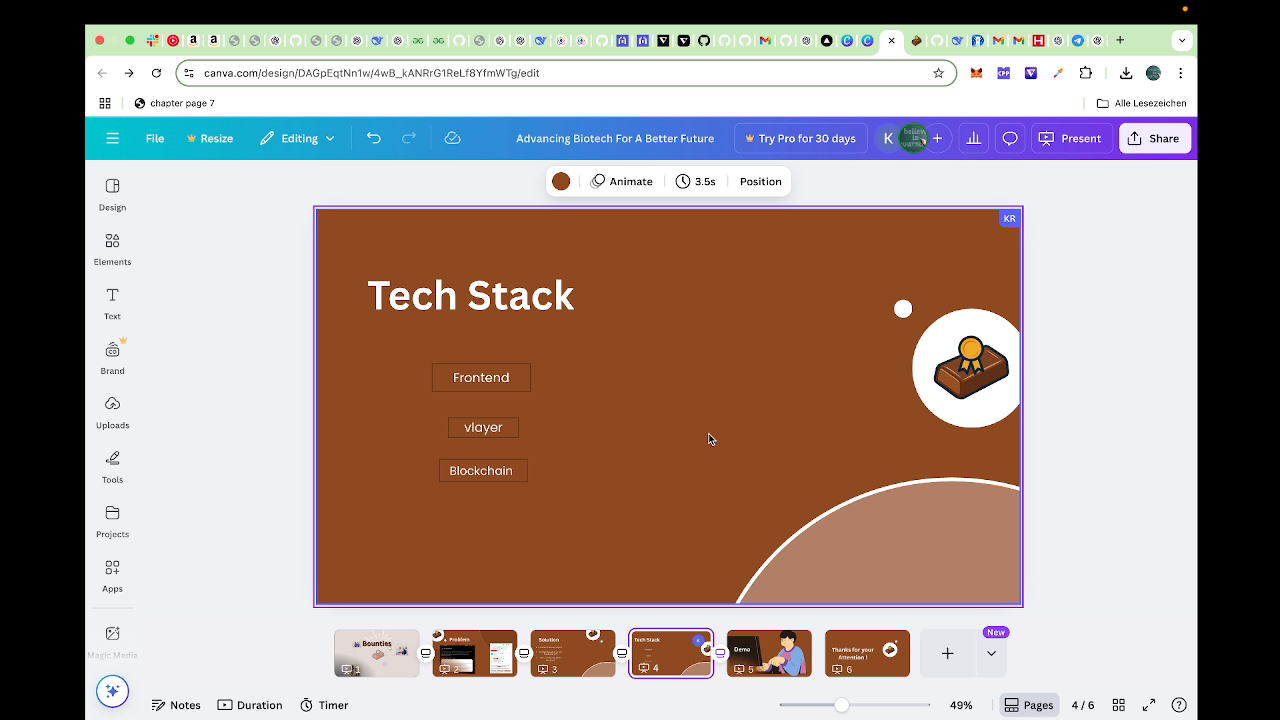This screenshot has height=720, width=1280.
Task: Enter fullscreen mode from bottom bar
Action: (x=1149, y=705)
